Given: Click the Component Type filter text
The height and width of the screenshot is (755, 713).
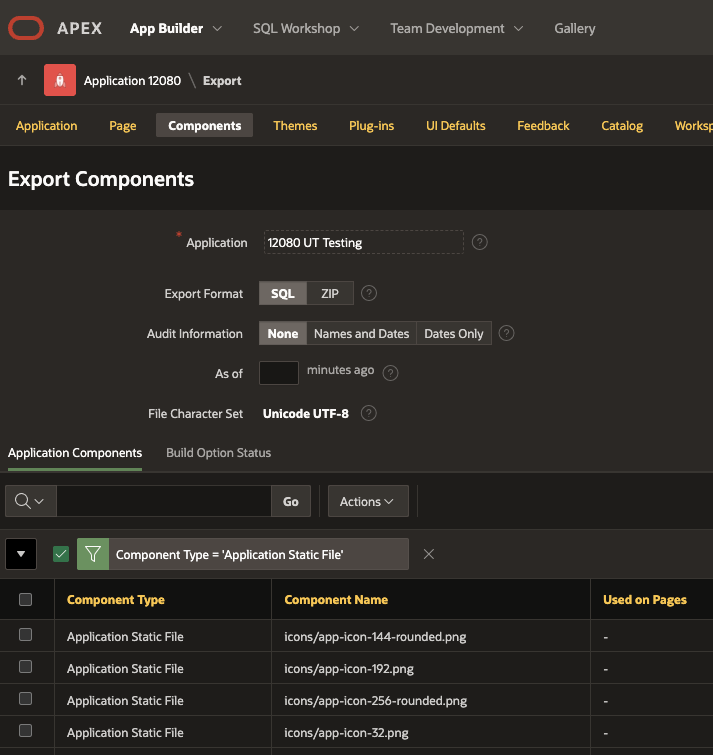Looking at the screenshot, I should pyautogui.click(x=230, y=555).
